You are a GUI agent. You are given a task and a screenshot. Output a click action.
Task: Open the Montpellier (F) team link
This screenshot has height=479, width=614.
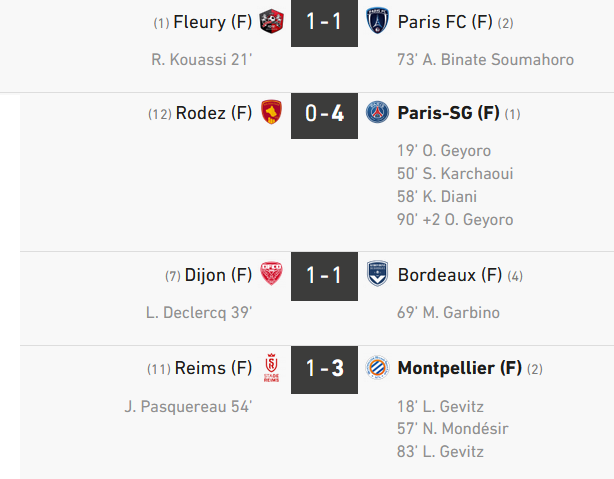click(460, 368)
